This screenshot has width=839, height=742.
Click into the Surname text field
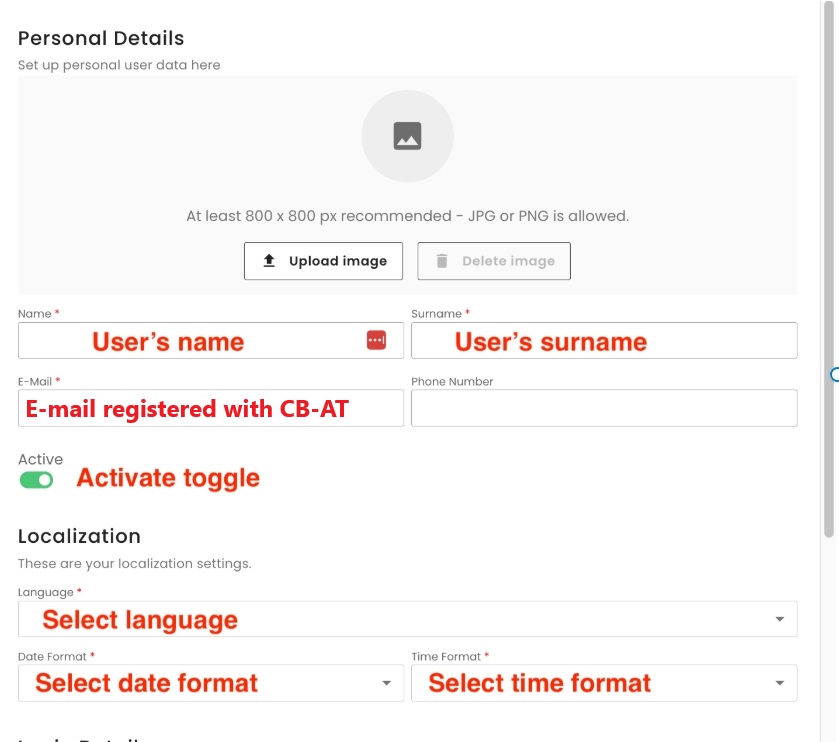(603, 341)
